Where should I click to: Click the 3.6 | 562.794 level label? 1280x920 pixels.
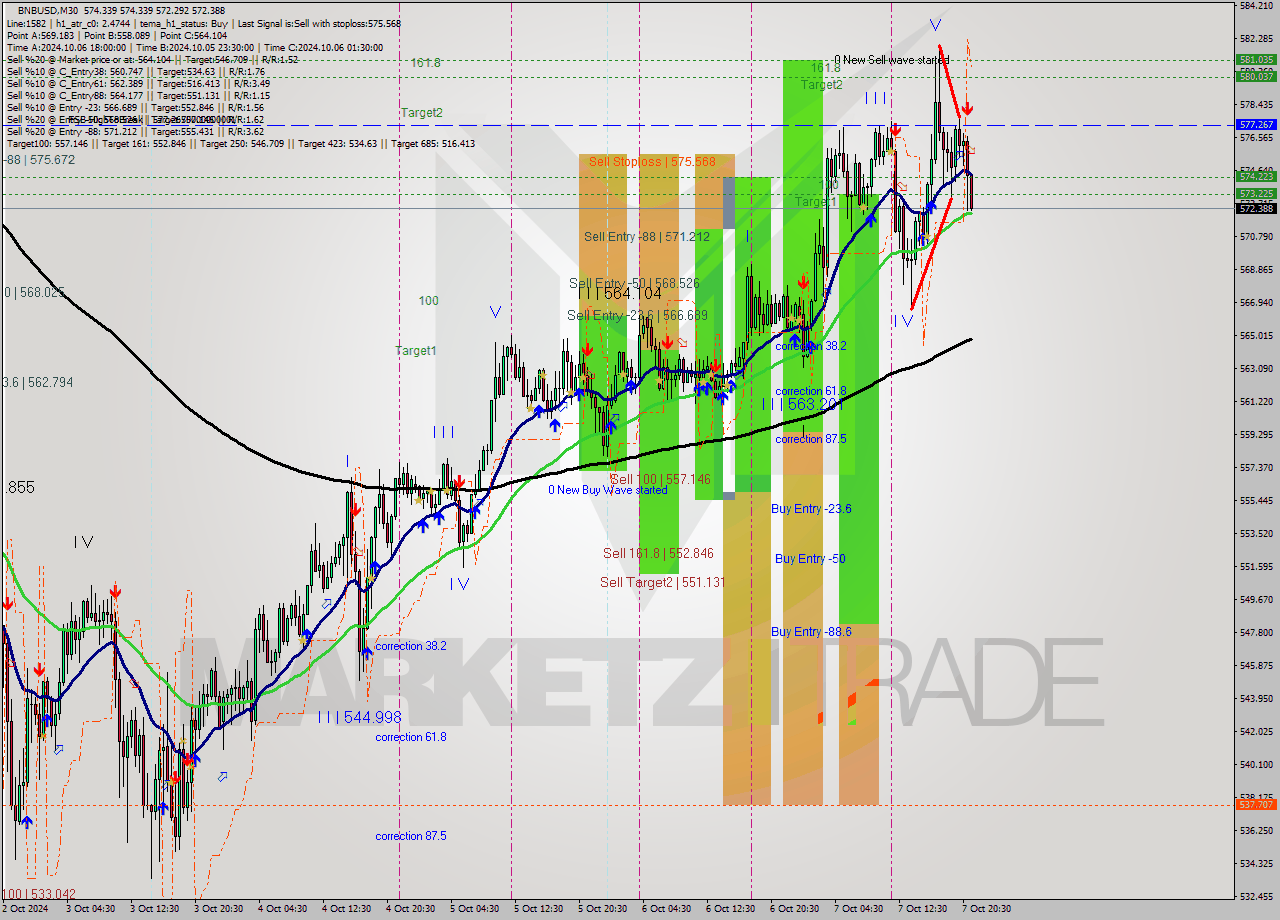[x=38, y=382]
